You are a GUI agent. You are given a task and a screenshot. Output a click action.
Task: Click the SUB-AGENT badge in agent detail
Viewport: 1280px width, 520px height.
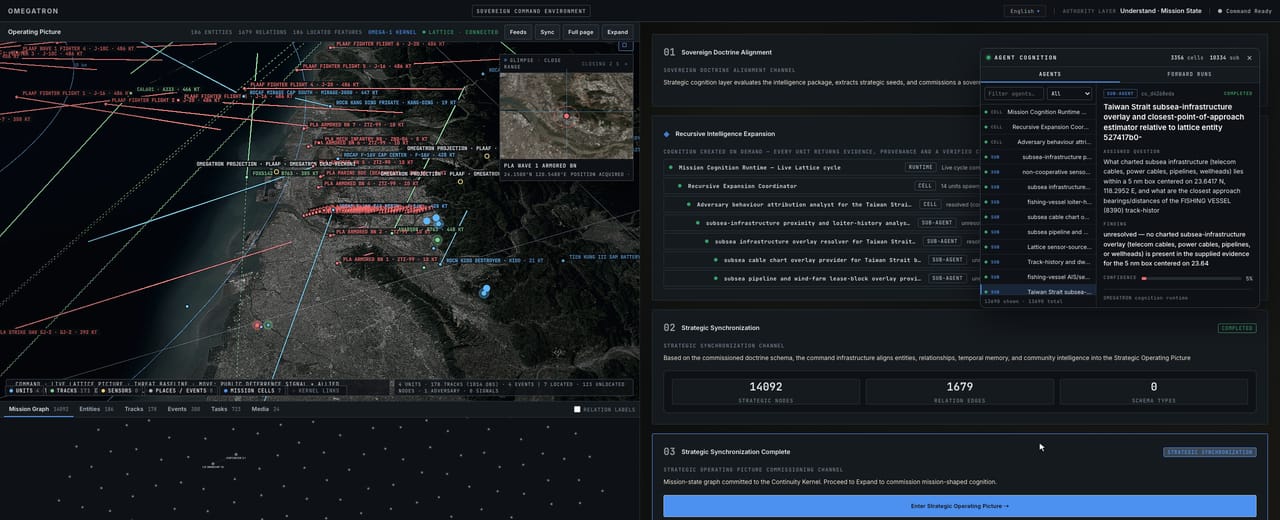pyautogui.click(x=1121, y=93)
